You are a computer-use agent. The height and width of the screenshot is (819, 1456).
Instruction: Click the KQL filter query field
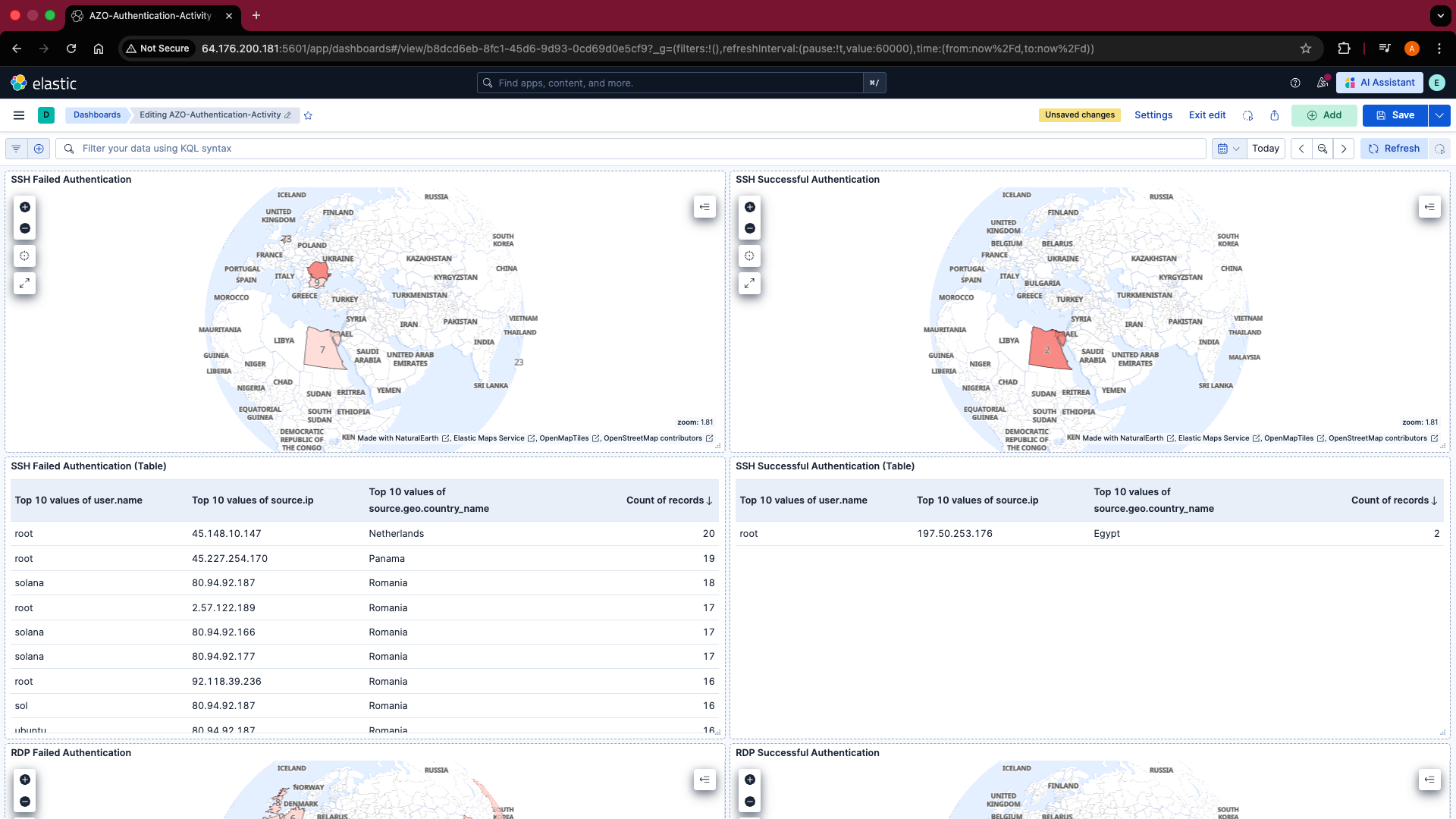(632, 149)
